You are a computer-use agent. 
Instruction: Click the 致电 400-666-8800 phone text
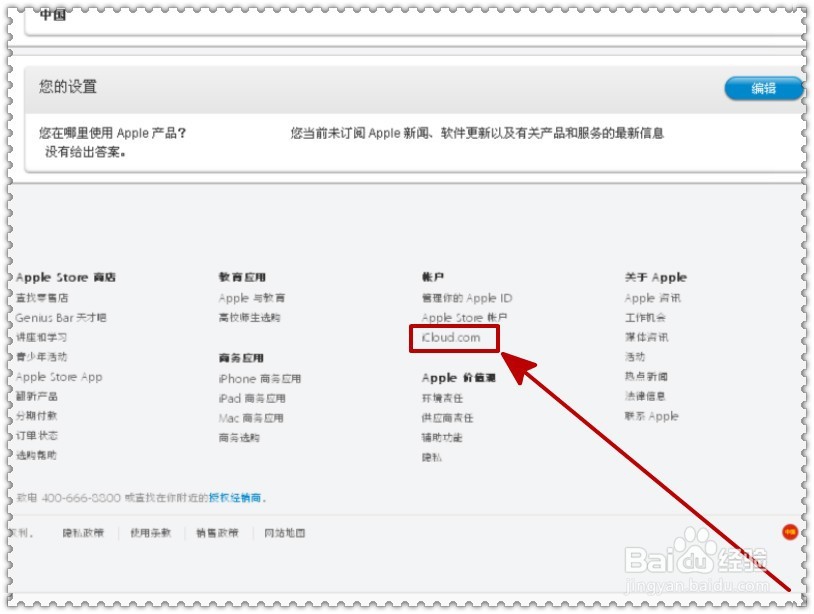(68, 497)
